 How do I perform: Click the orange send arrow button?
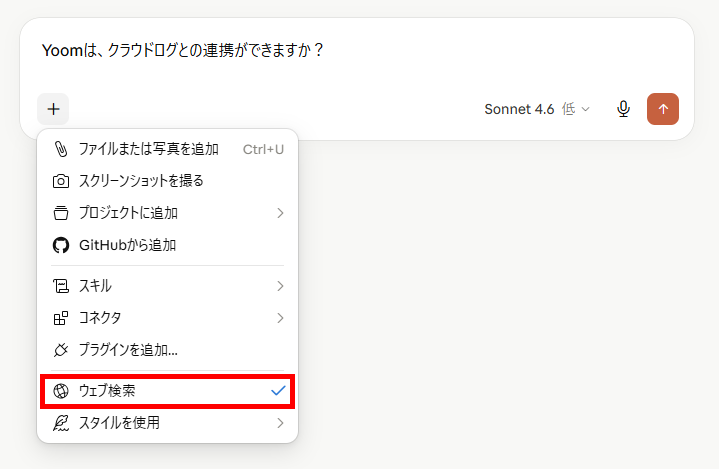pyautogui.click(x=663, y=109)
